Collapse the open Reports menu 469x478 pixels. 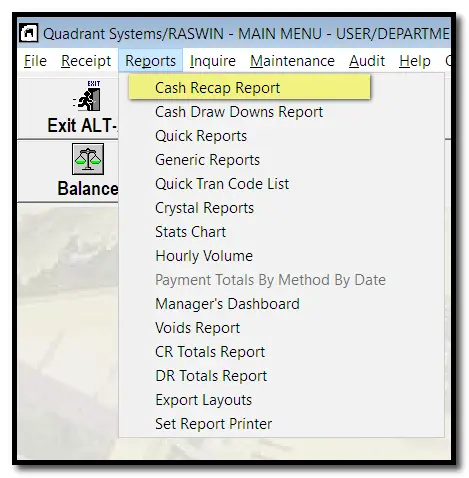(x=150, y=61)
